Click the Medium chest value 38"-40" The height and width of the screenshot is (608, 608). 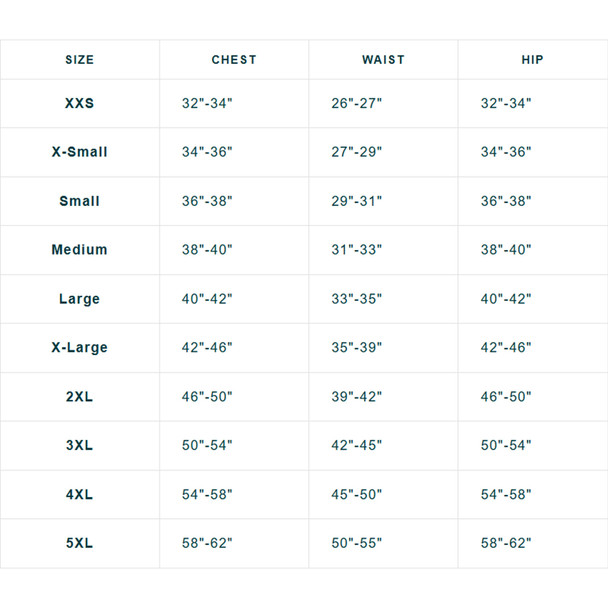[x=207, y=249]
